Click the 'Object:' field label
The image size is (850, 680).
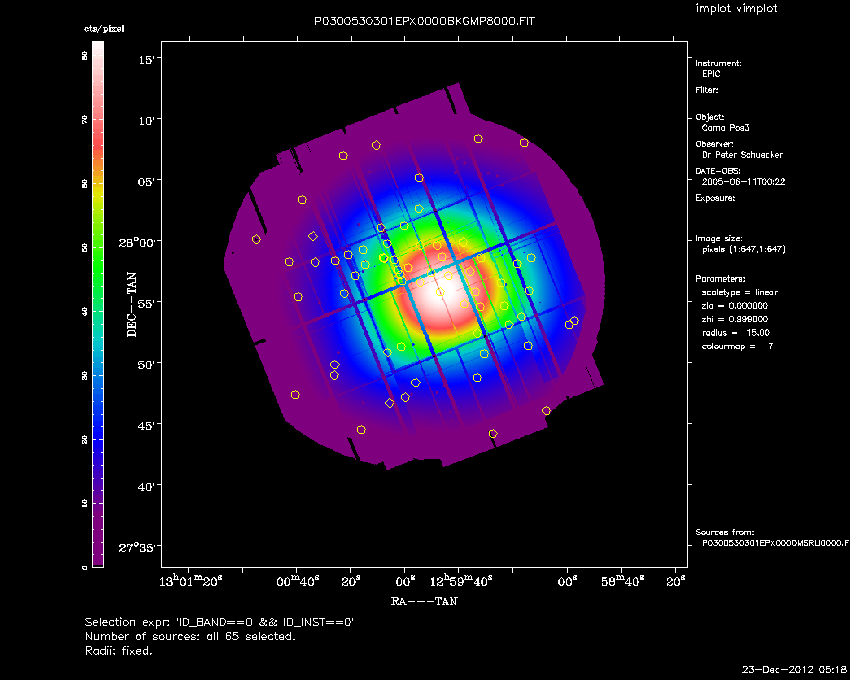[710, 117]
